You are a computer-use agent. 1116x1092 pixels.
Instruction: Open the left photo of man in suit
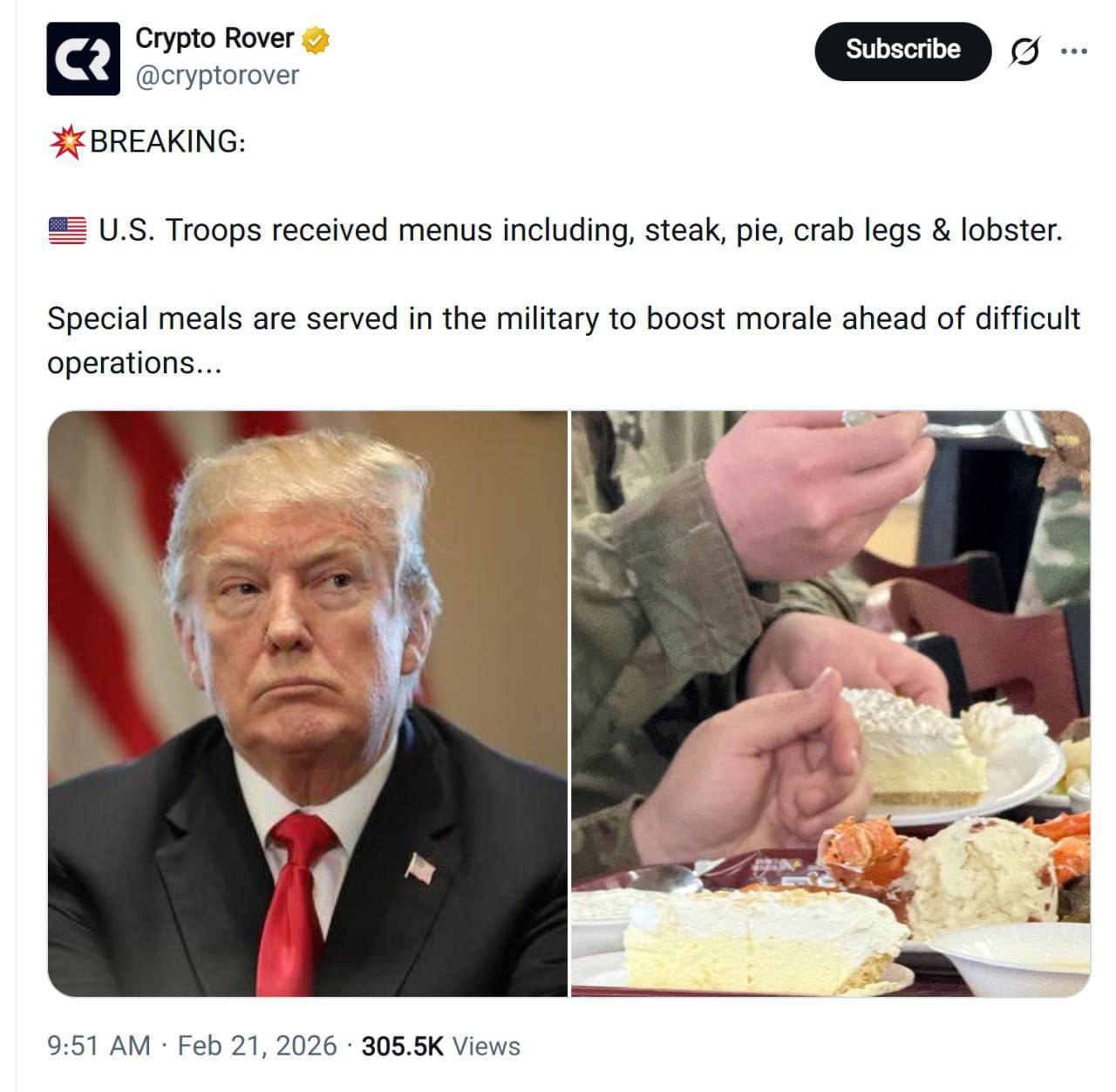pyautogui.click(x=307, y=703)
